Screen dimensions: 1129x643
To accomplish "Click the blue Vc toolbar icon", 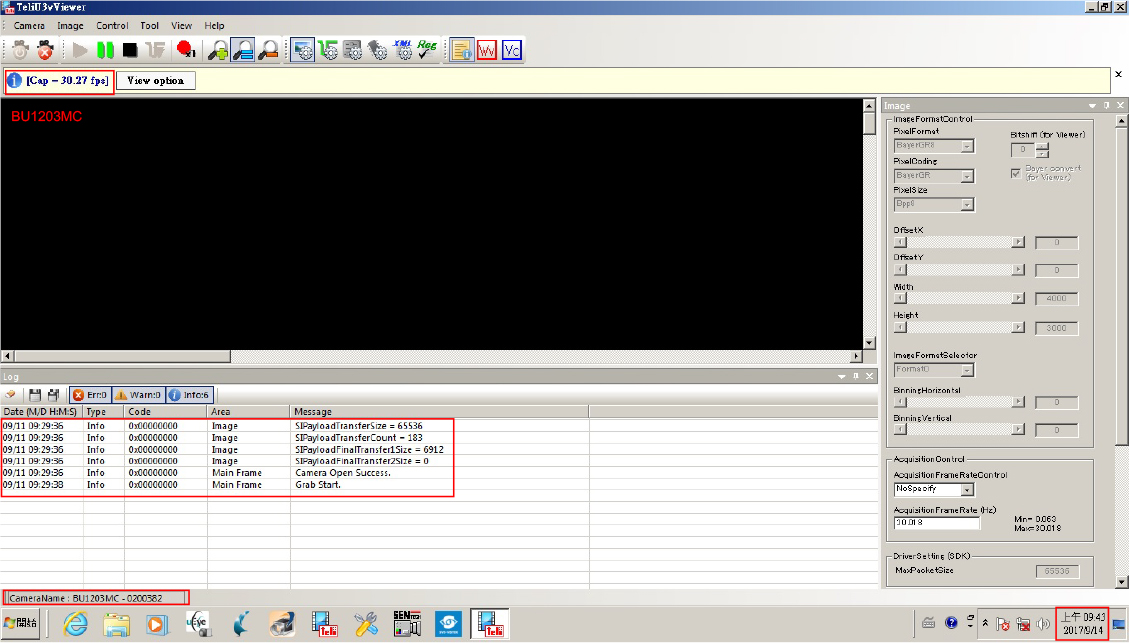I will [x=512, y=50].
